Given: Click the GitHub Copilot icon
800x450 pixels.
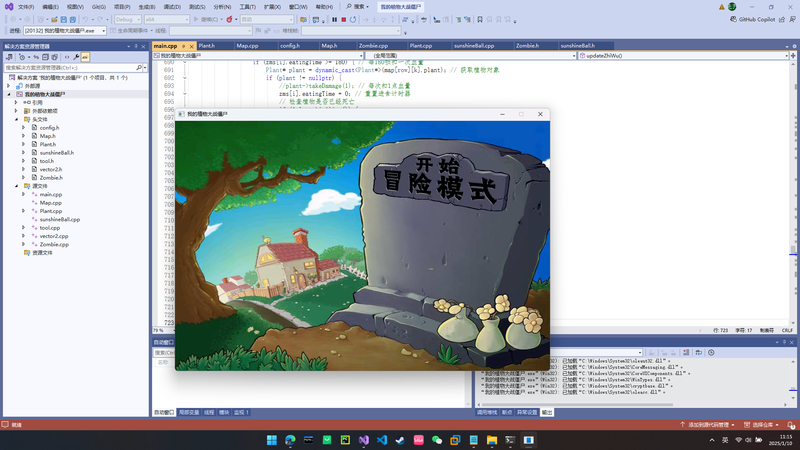Looking at the screenshot, I should [x=733, y=19].
